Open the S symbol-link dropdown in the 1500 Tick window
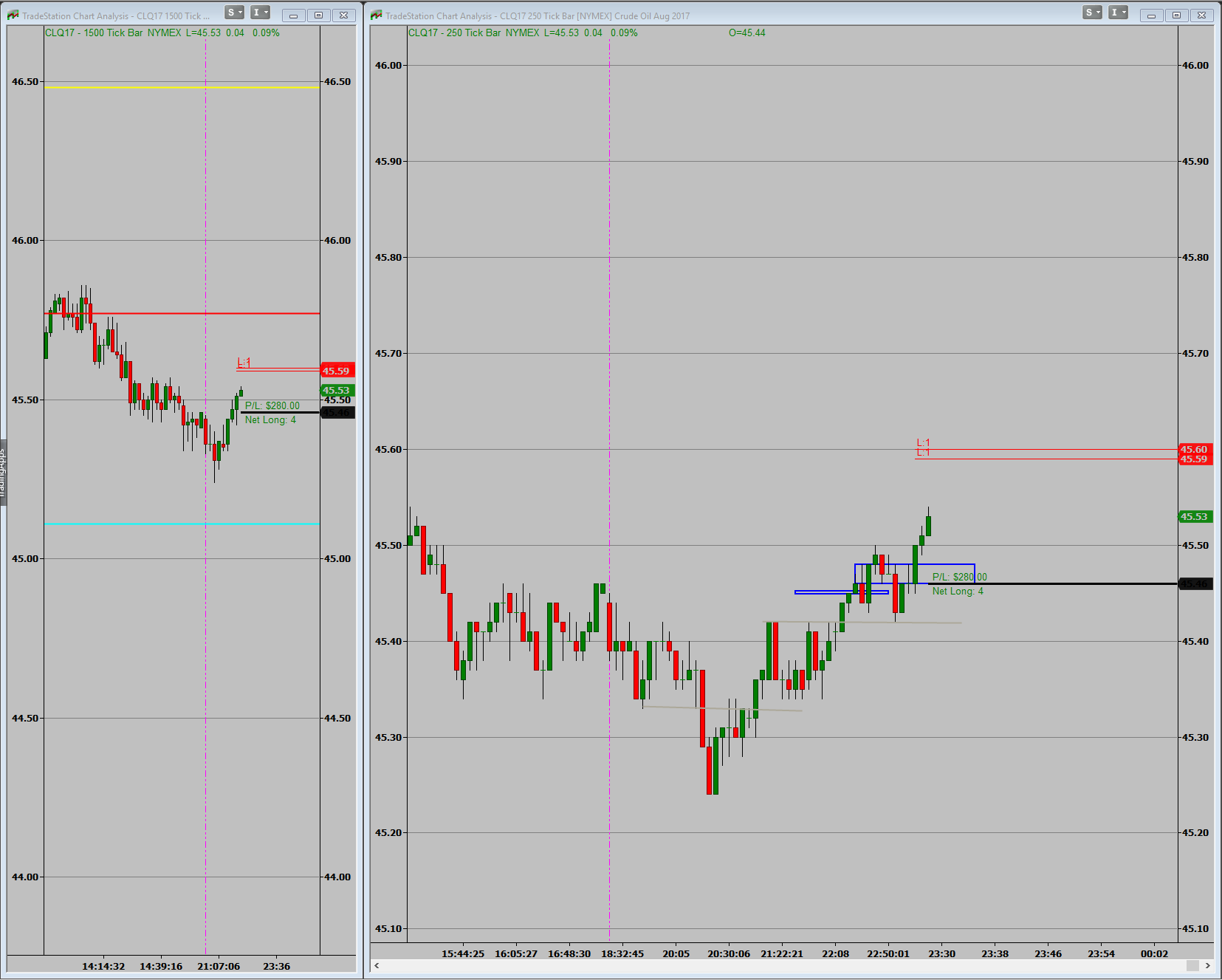Image resolution: width=1222 pixels, height=980 pixels. (x=234, y=13)
